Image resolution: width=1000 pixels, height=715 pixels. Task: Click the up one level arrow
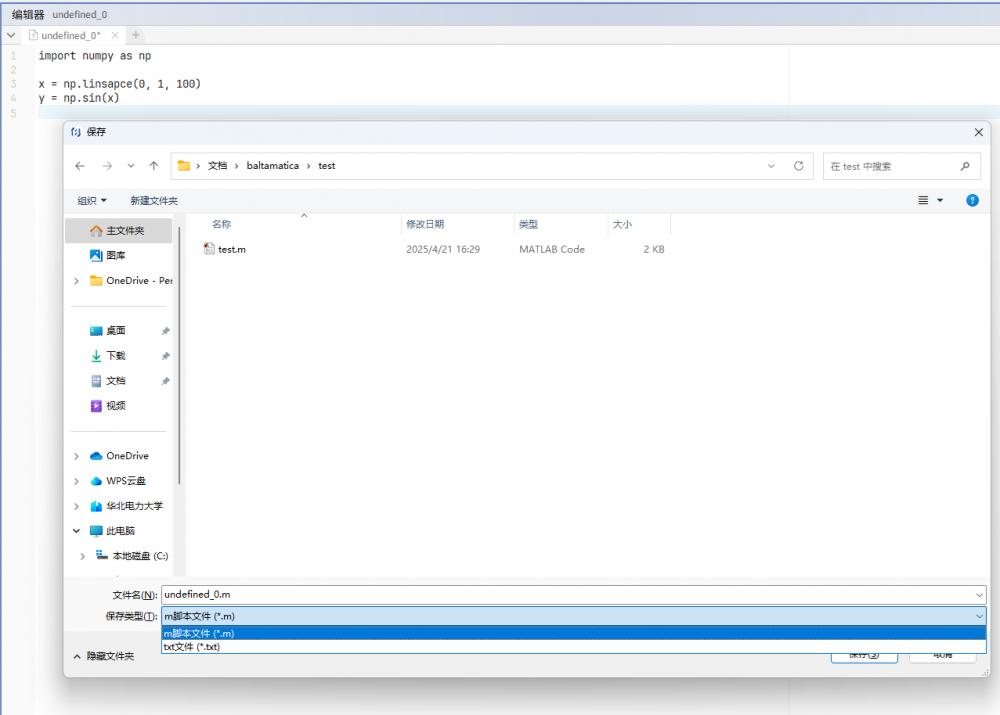153,166
